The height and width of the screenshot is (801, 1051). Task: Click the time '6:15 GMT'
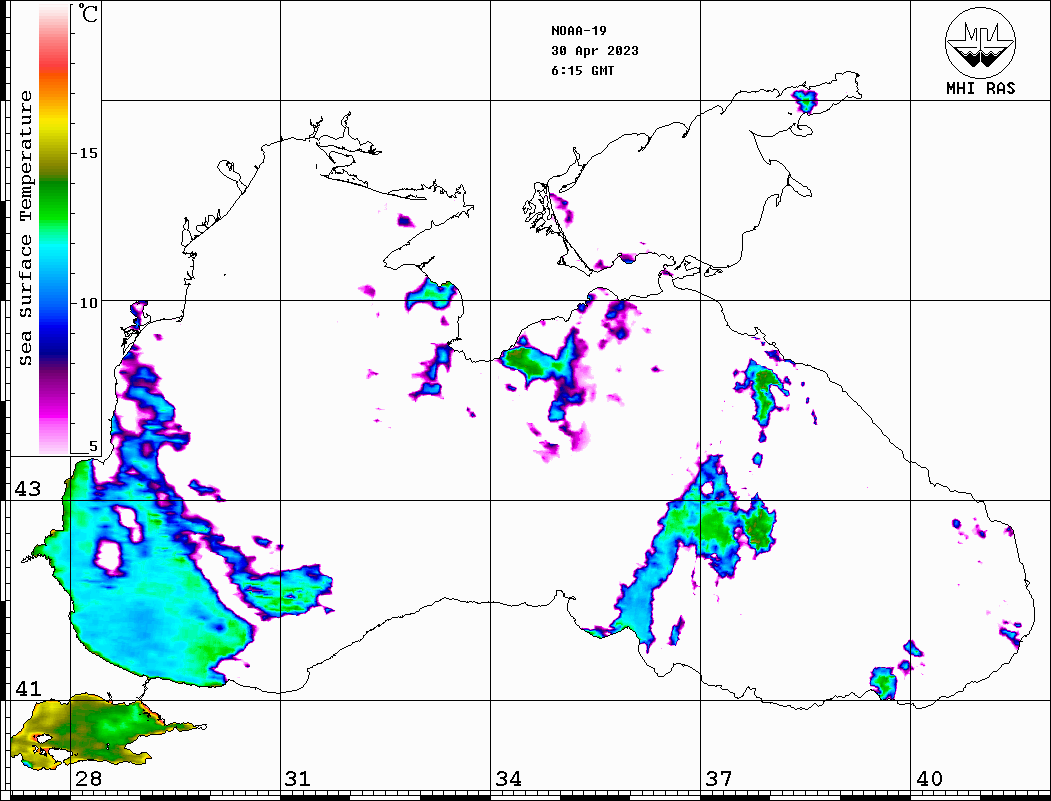[x=582, y=71]
